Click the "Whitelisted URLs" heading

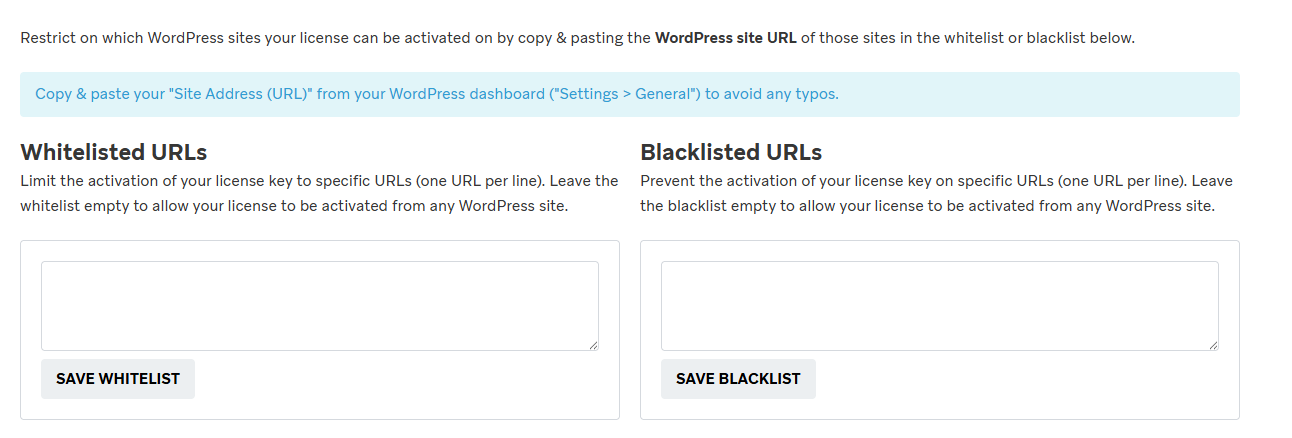click(x=114, y=153)
